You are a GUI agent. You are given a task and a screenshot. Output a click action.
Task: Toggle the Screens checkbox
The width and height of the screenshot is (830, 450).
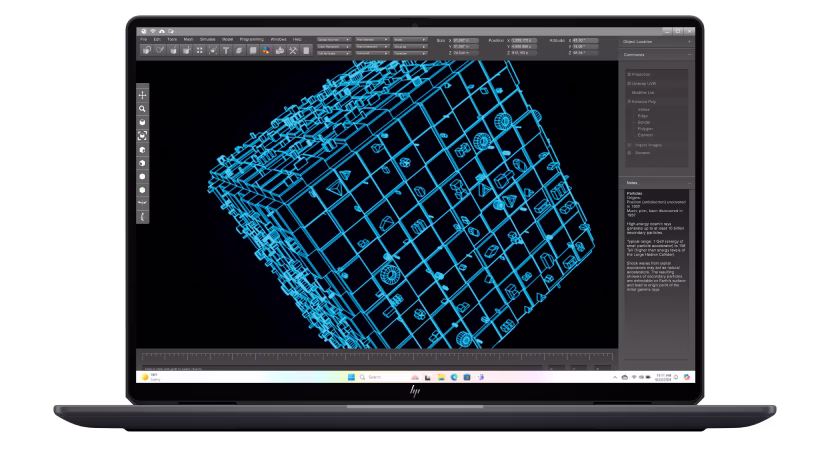[x=629, y=153]
